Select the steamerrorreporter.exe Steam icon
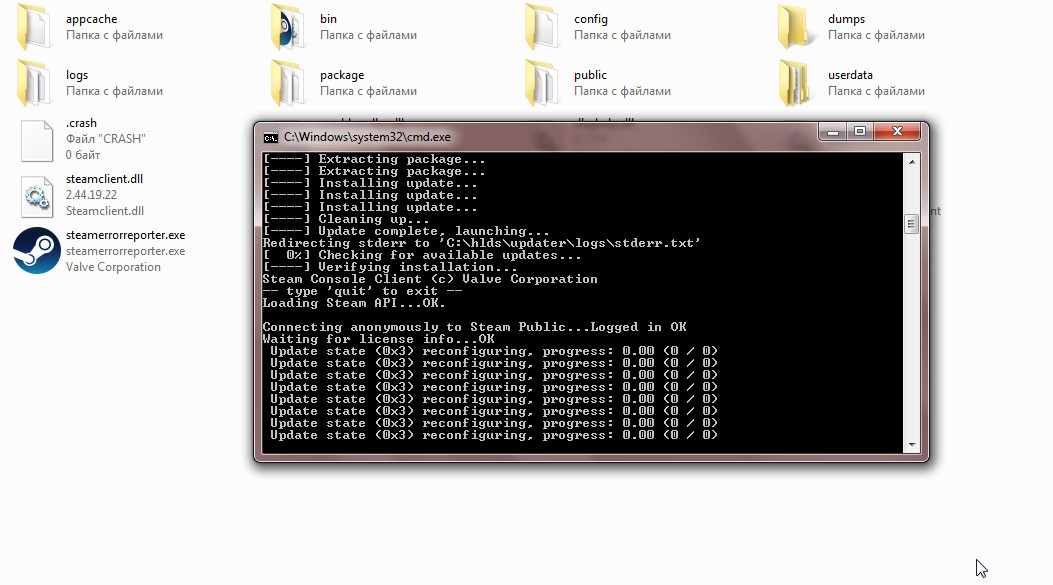This screenshot has width=1053, height=585. (37, 251)
